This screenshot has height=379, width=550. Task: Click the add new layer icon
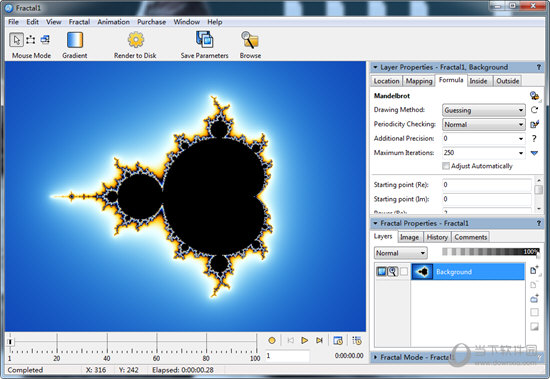[x=534, y=270]
